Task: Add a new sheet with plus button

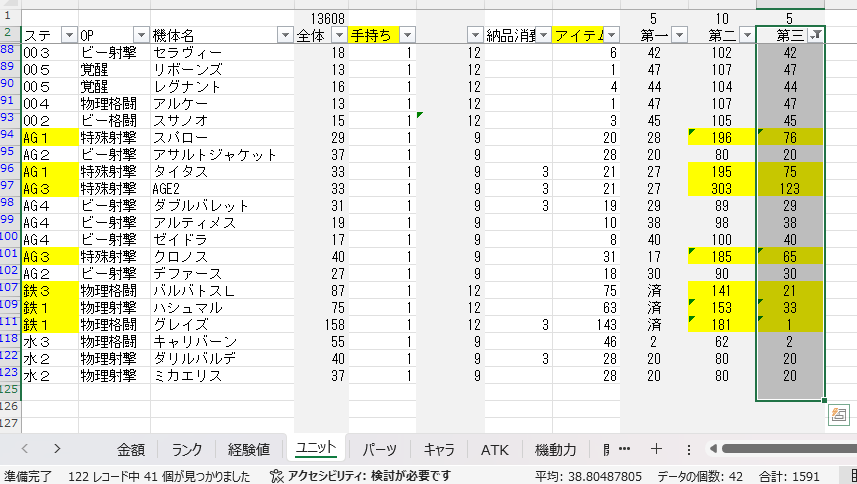Action: [656, 449]
